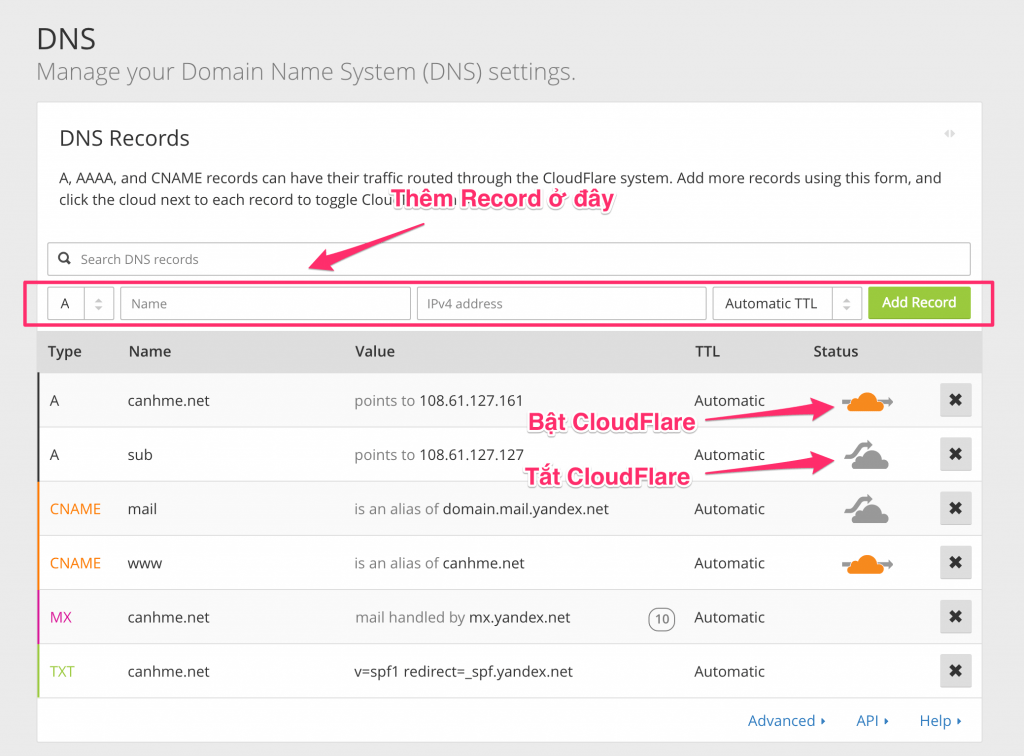Open the API link

click(872, 720)
